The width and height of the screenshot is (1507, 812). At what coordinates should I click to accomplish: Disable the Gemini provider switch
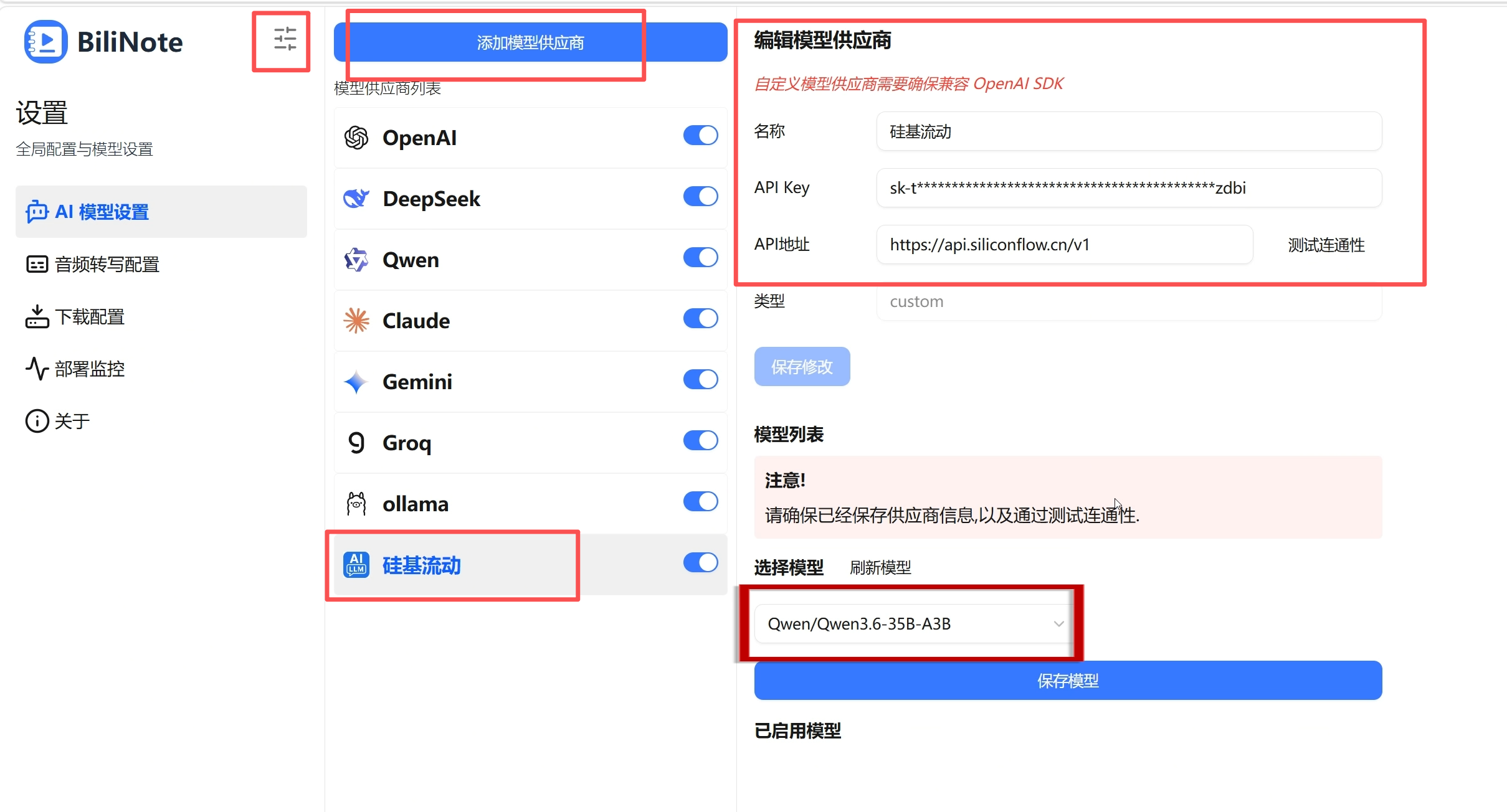coord(700,379)
